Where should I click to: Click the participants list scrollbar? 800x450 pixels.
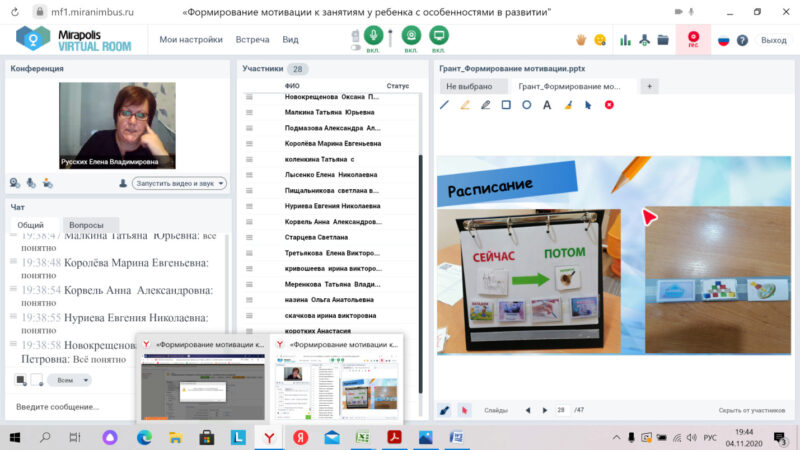coord(420,273)
